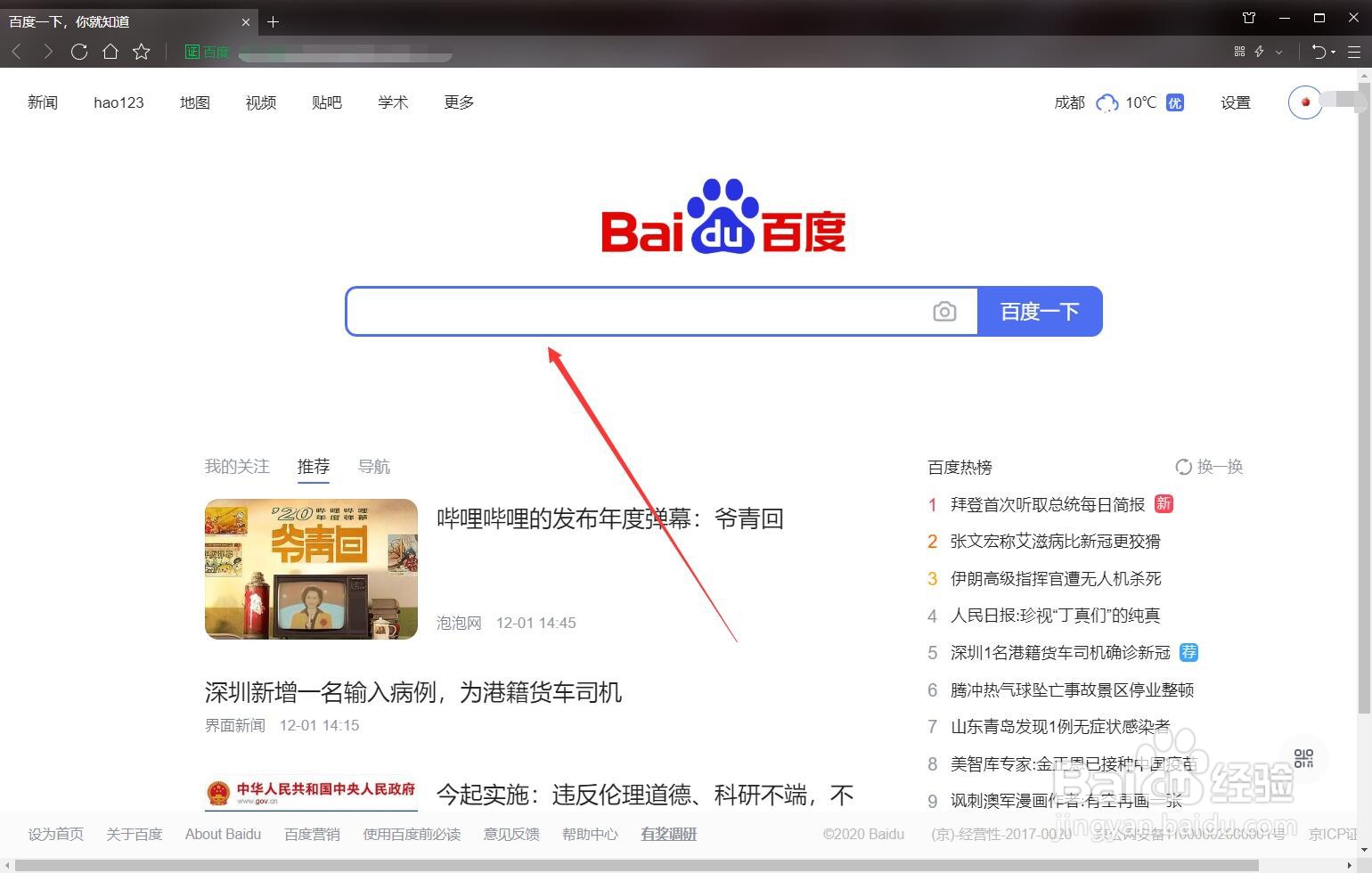This screenshot has height=873, width=1372.
Task: Select the 推荐 tab
Action: coord(314,467)
